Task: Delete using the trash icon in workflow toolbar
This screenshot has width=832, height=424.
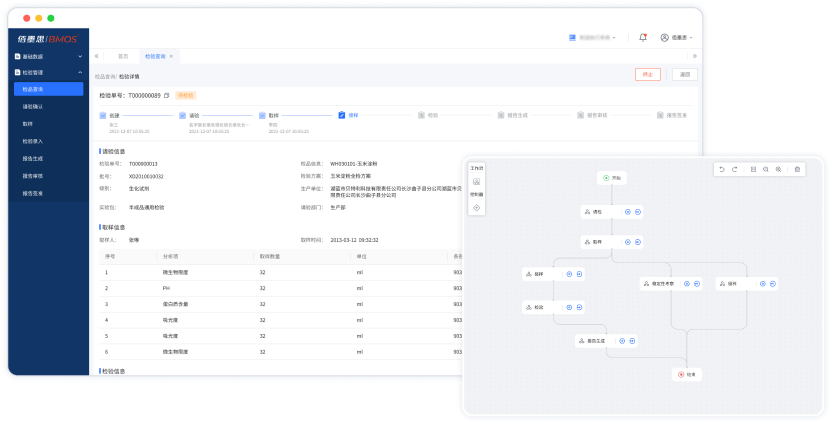Action: click(x=797, y=169)
